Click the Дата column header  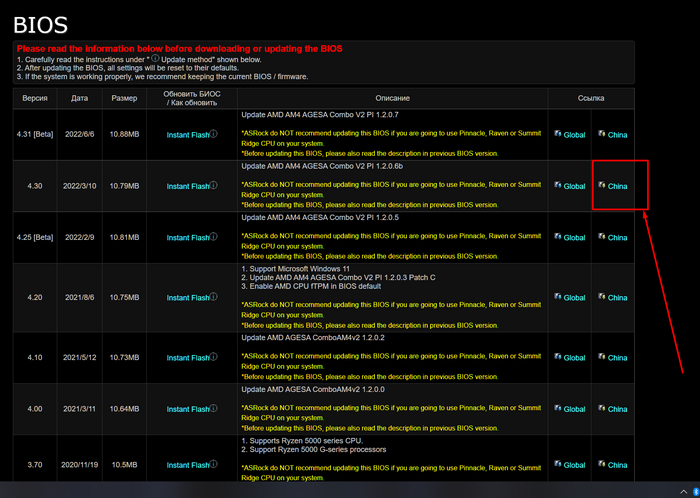tap(79, 98)
